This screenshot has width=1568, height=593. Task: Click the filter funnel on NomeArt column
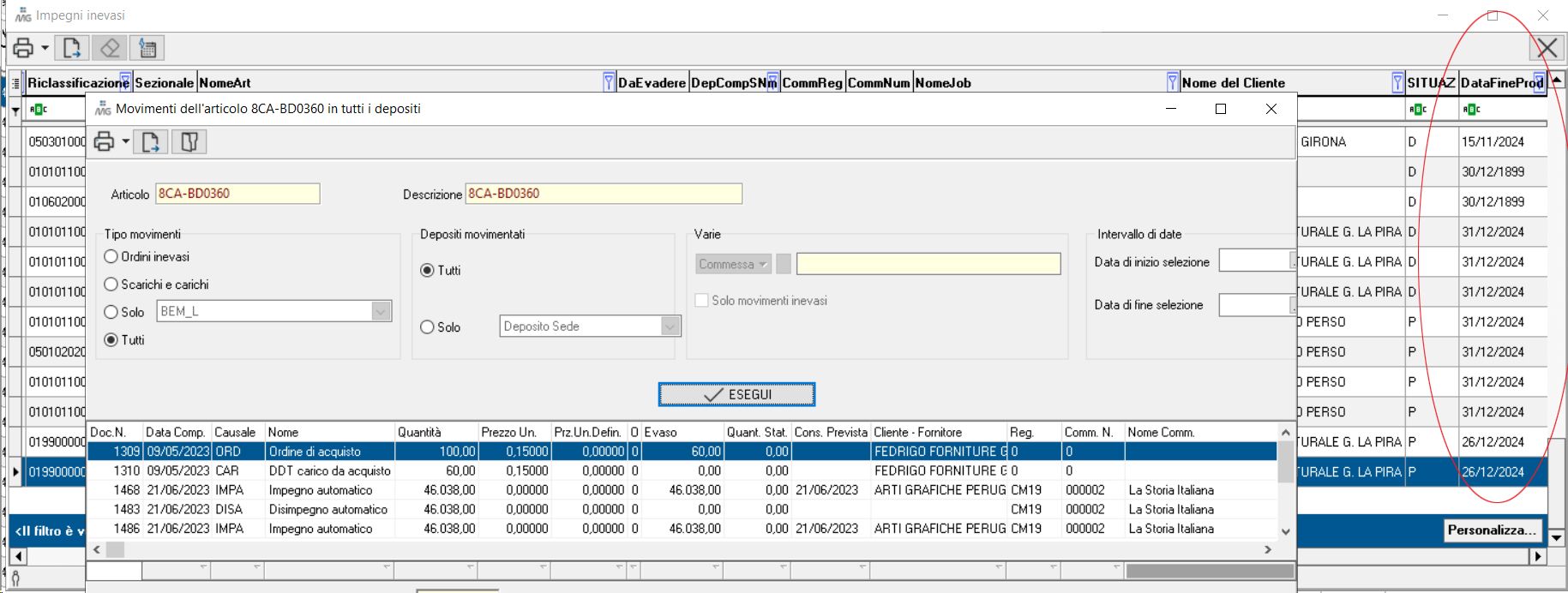609,82
